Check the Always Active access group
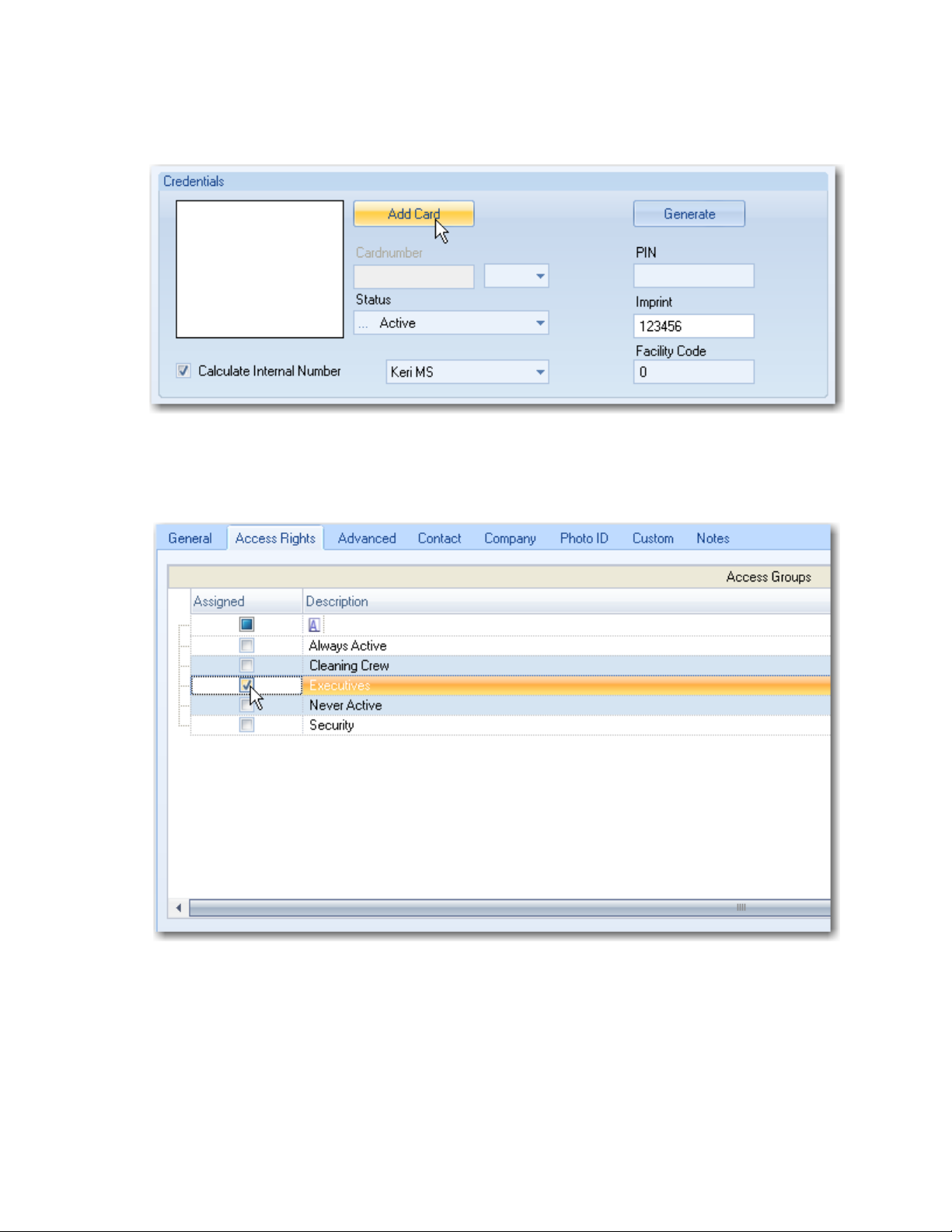 click(x=246, y=645)
